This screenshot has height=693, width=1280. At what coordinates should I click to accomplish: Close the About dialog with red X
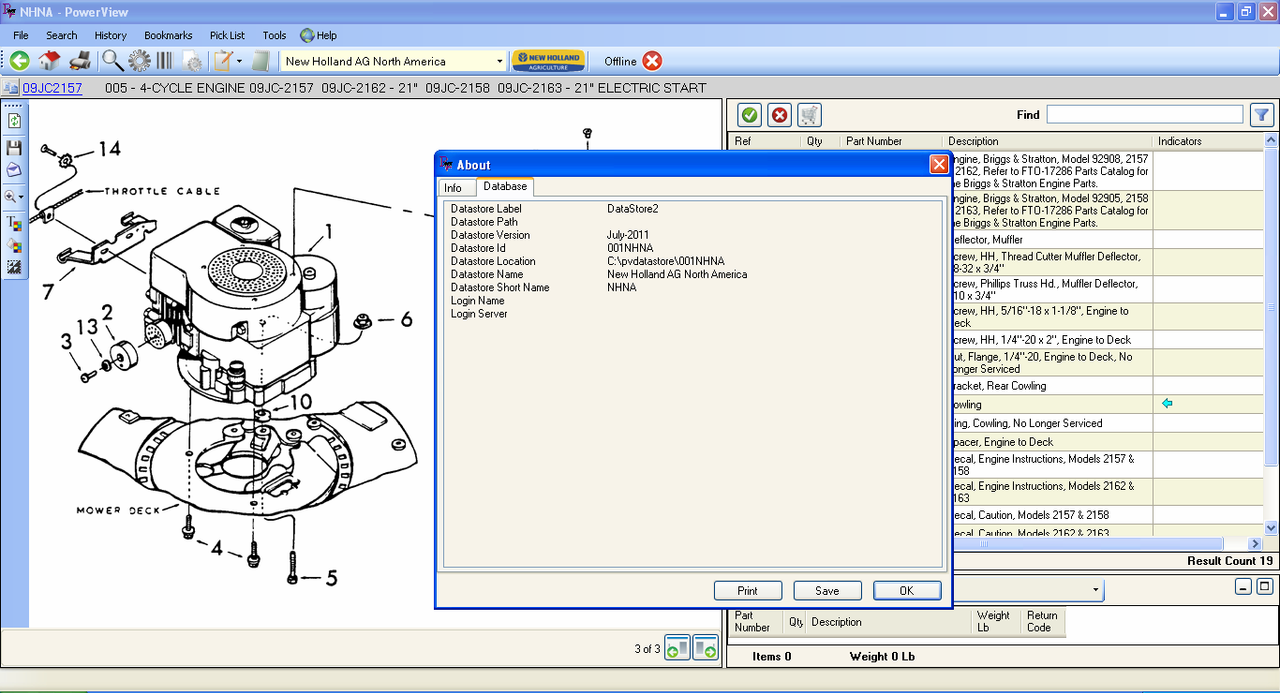939,164
